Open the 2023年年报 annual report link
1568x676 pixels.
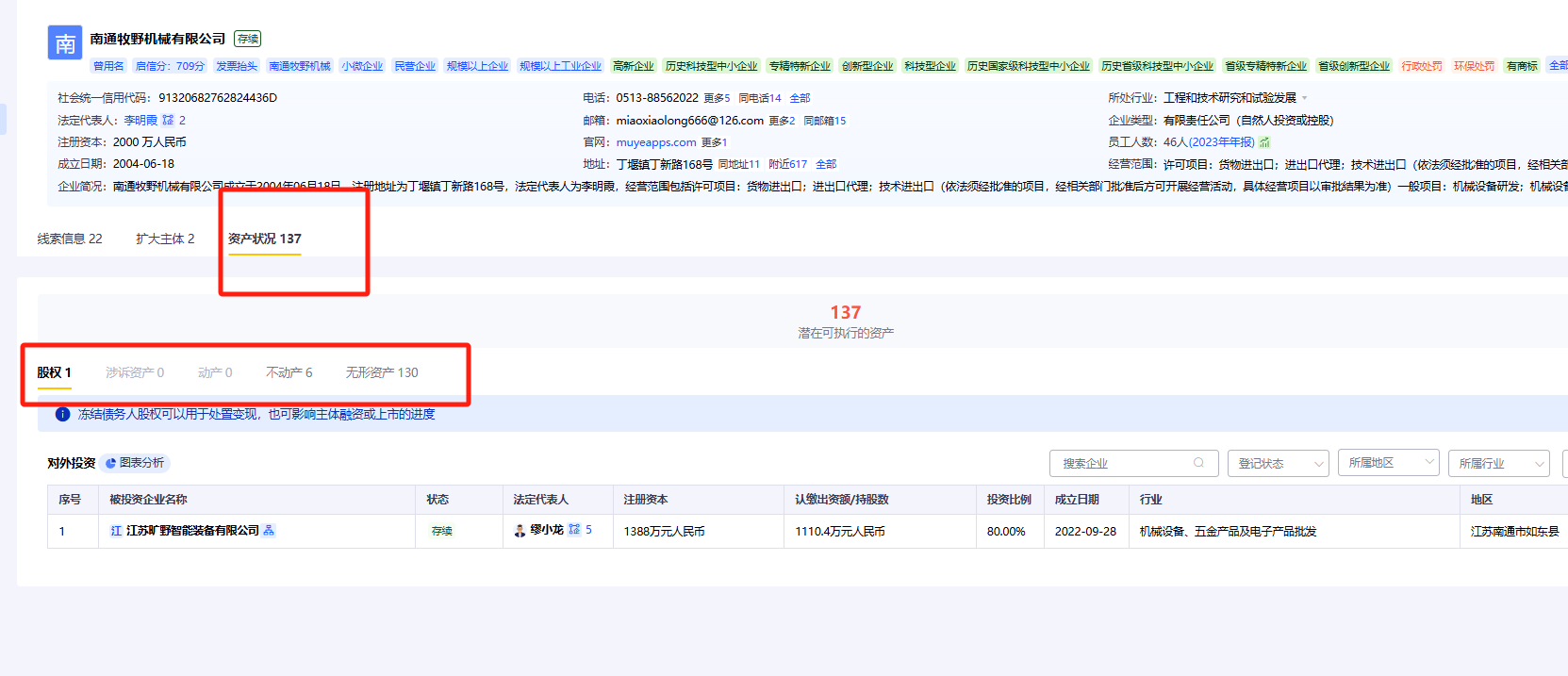coord(1222,142)
